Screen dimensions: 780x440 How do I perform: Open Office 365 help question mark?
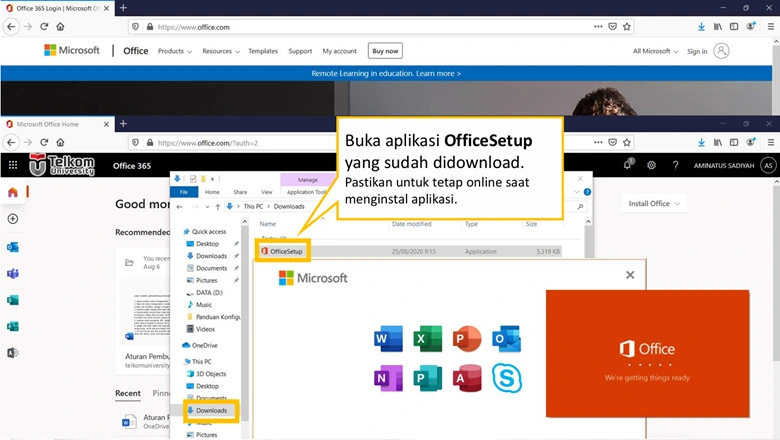[675, 165]
